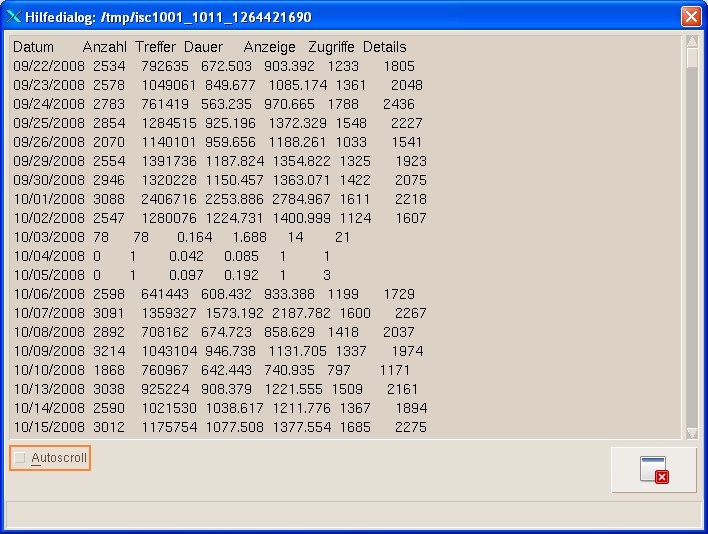Select date 10/13/2008
The image size is (708, 534).
point(49,389)
